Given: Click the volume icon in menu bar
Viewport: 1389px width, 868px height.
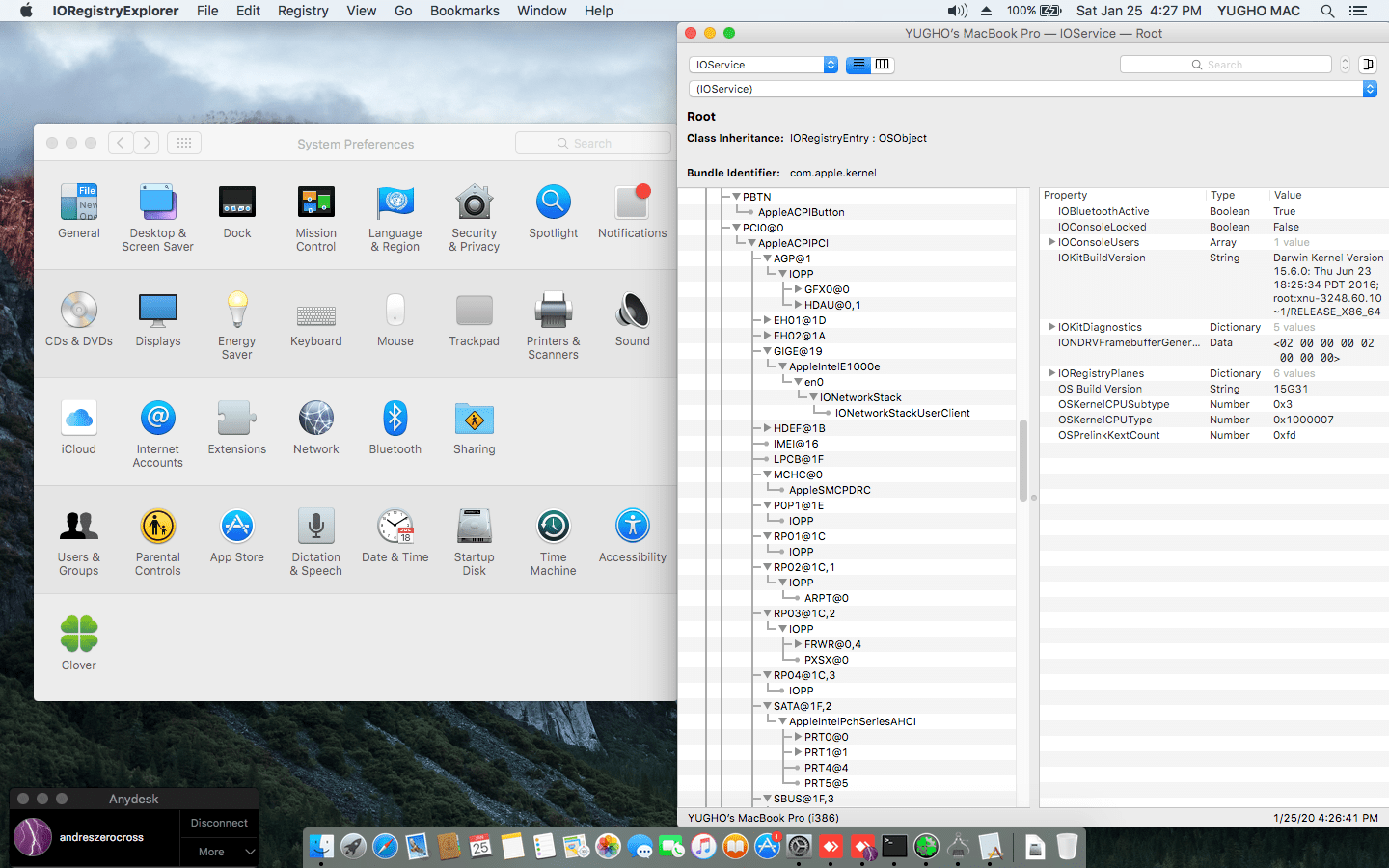Looking at the screenshot, I should coord(957,11).
